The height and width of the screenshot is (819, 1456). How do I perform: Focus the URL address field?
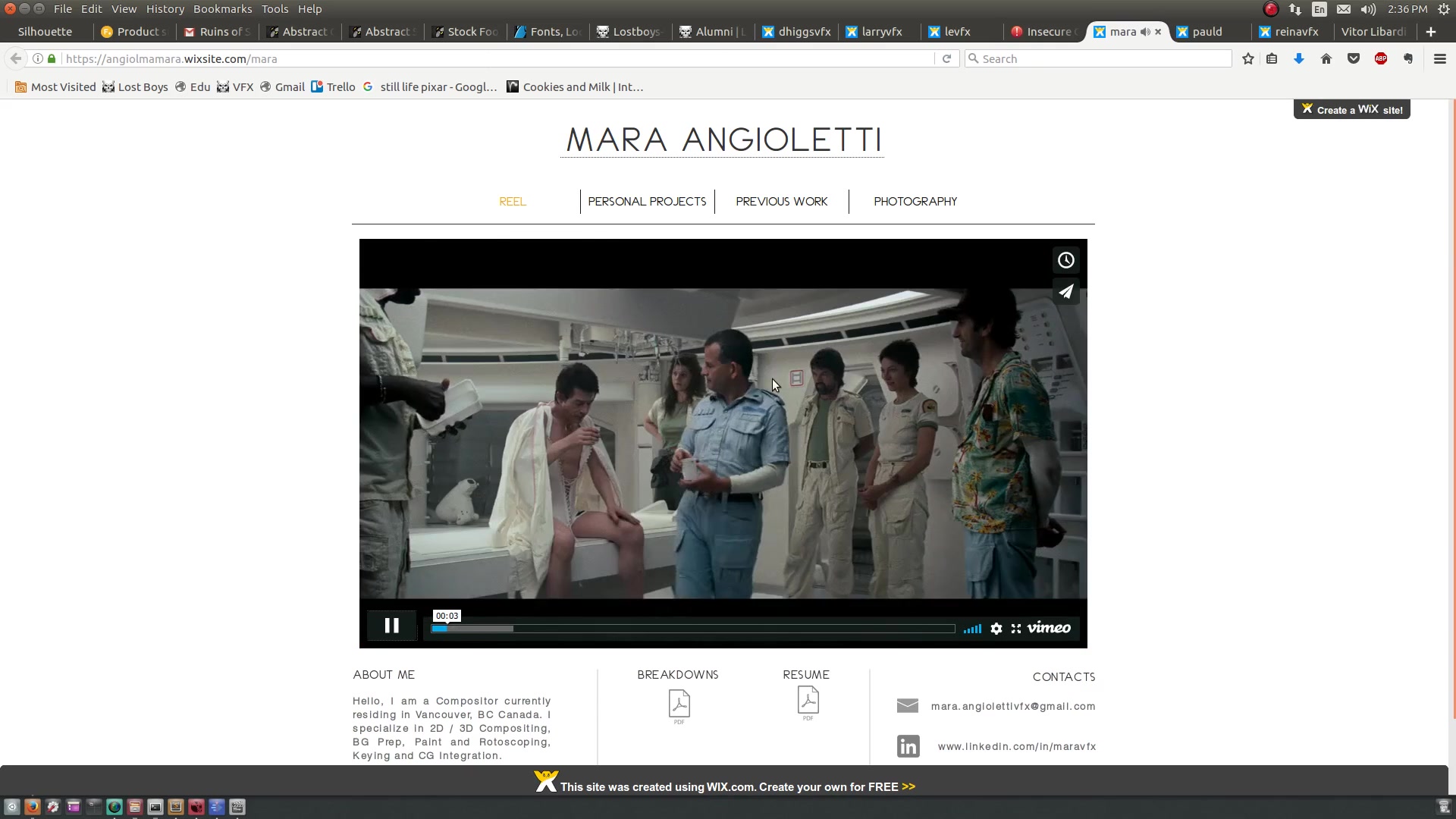(497, 59)
